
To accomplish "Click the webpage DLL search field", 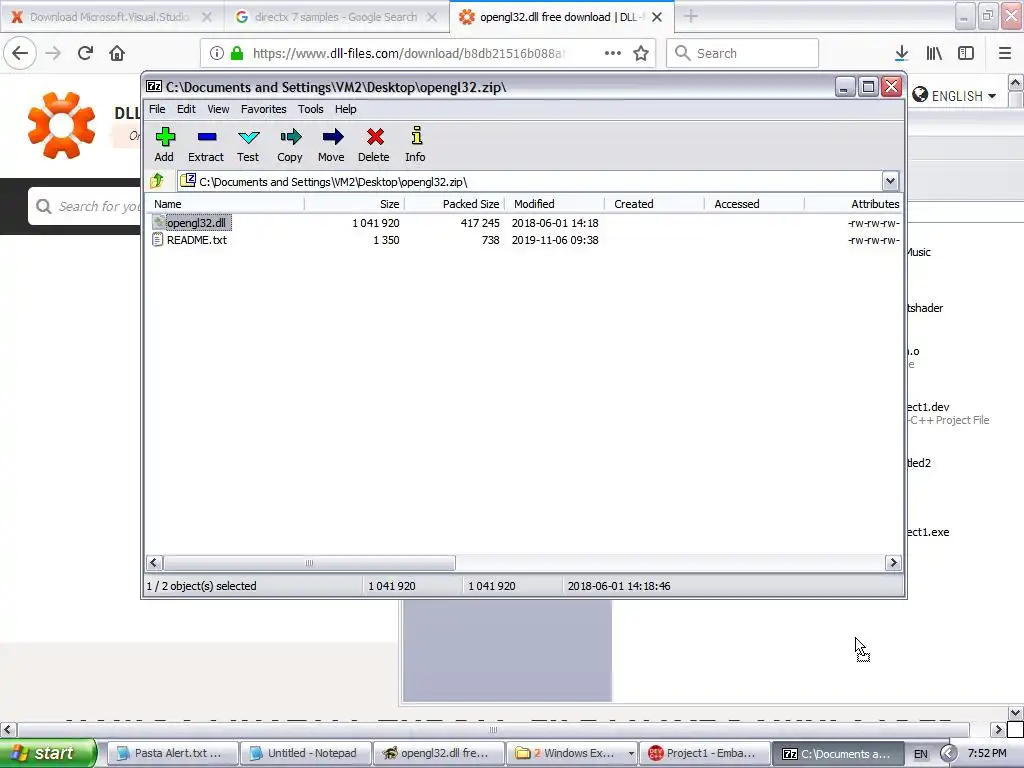I will coord(85,206).
